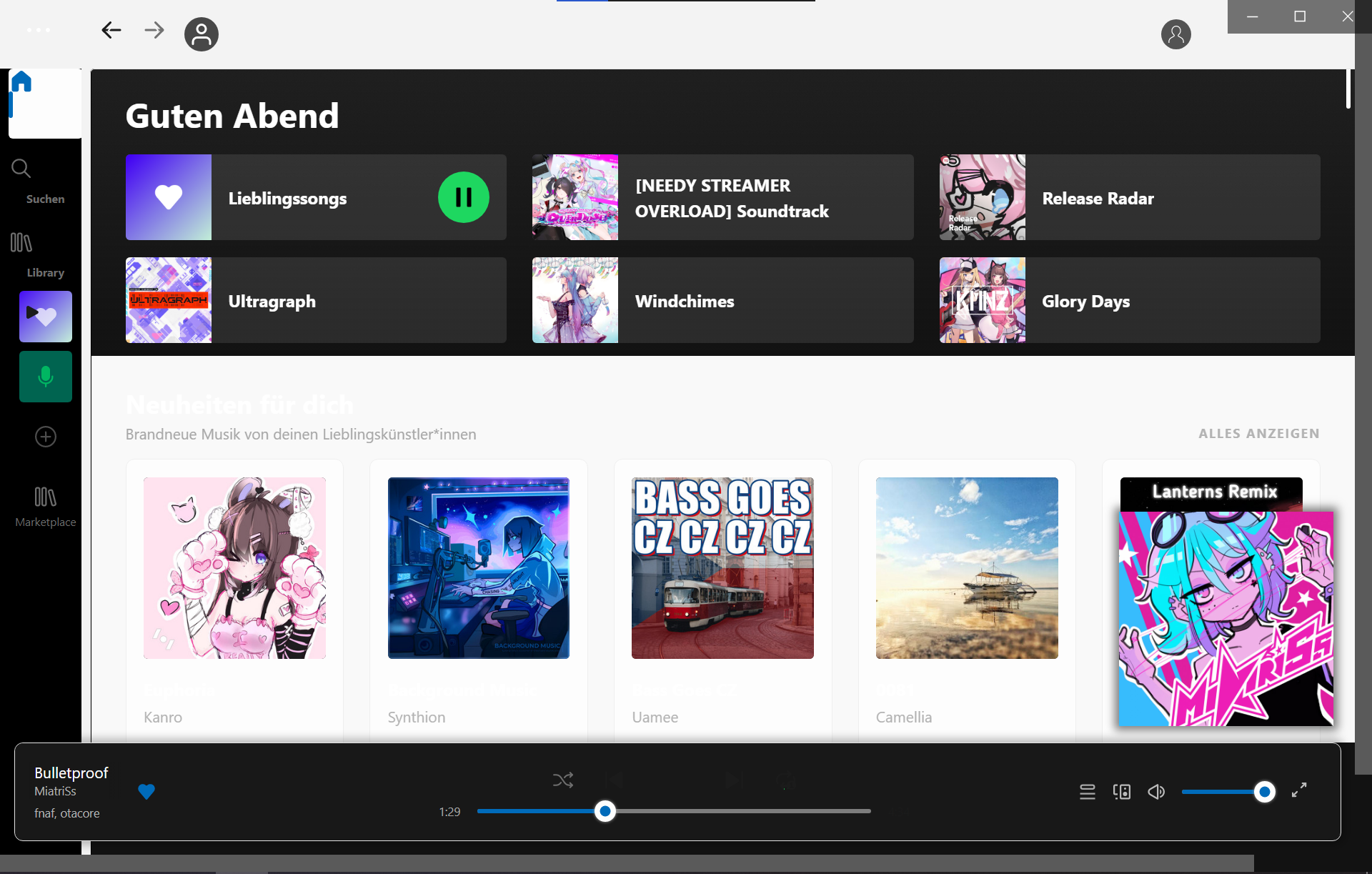
Task: Open connect to device icon
Action: [1122, 792]
